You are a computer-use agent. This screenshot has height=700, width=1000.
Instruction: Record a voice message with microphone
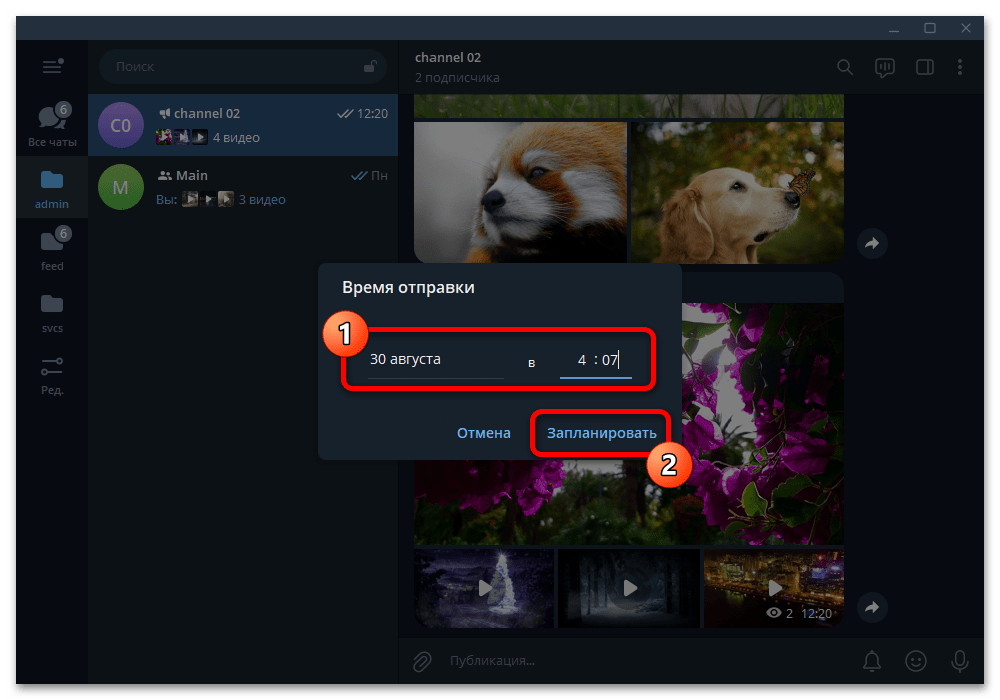pyautogui.click(x=959, y=661)
